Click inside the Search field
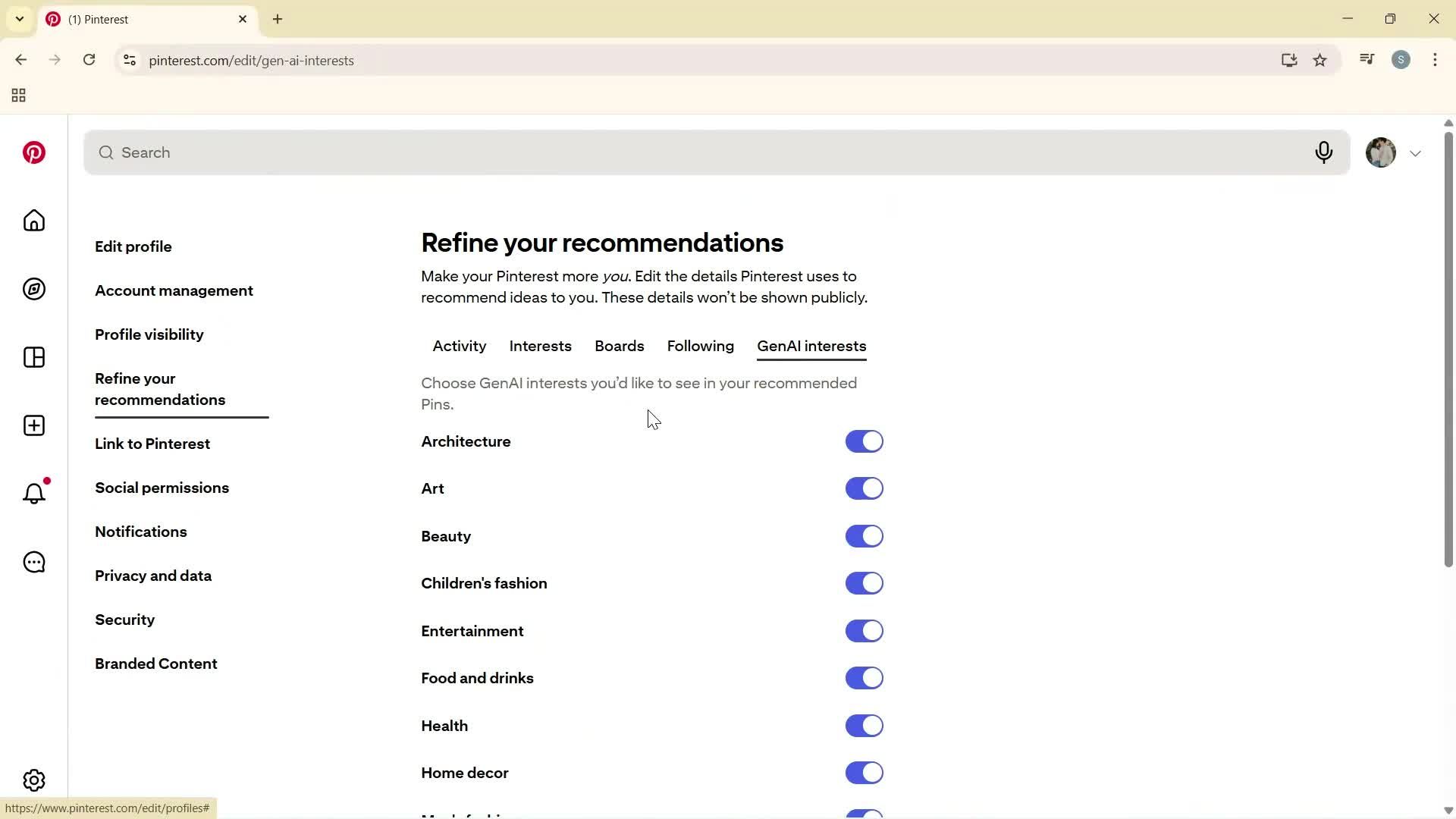The image size is (1456, 819). pyautogui.click(x=455, y=152)
